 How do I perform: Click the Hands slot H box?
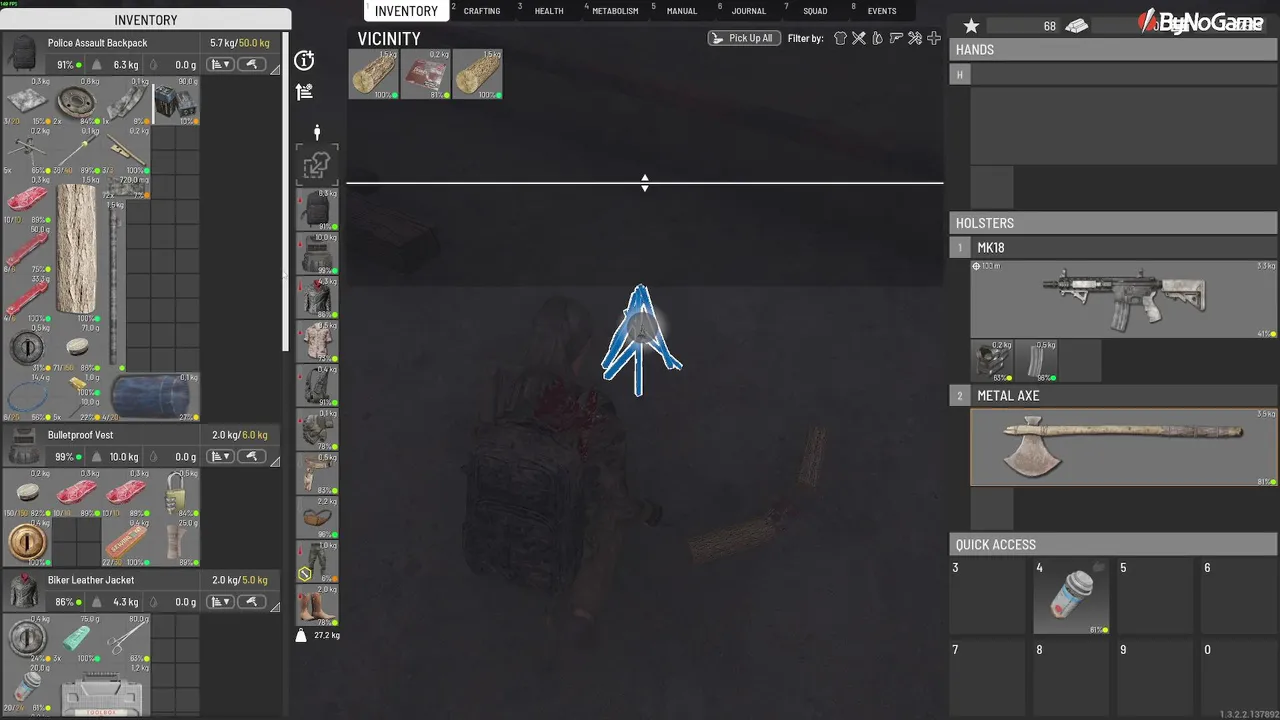[x=960, y=75]
